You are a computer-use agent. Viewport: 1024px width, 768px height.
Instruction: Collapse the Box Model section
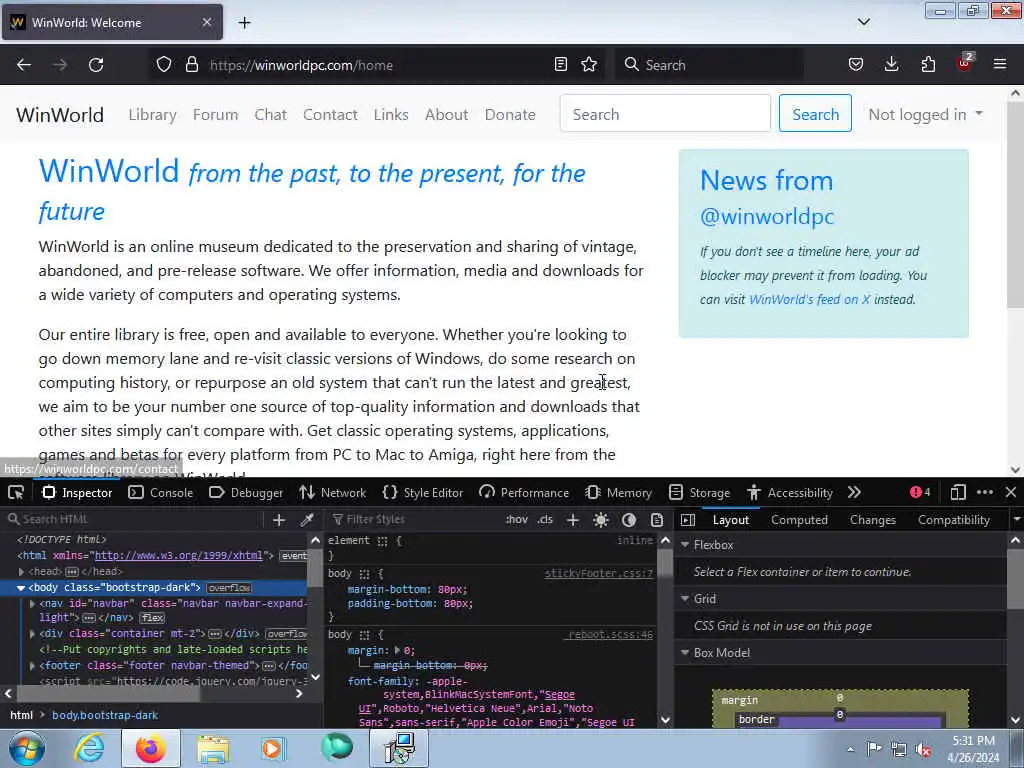click(x=685, y=653)
